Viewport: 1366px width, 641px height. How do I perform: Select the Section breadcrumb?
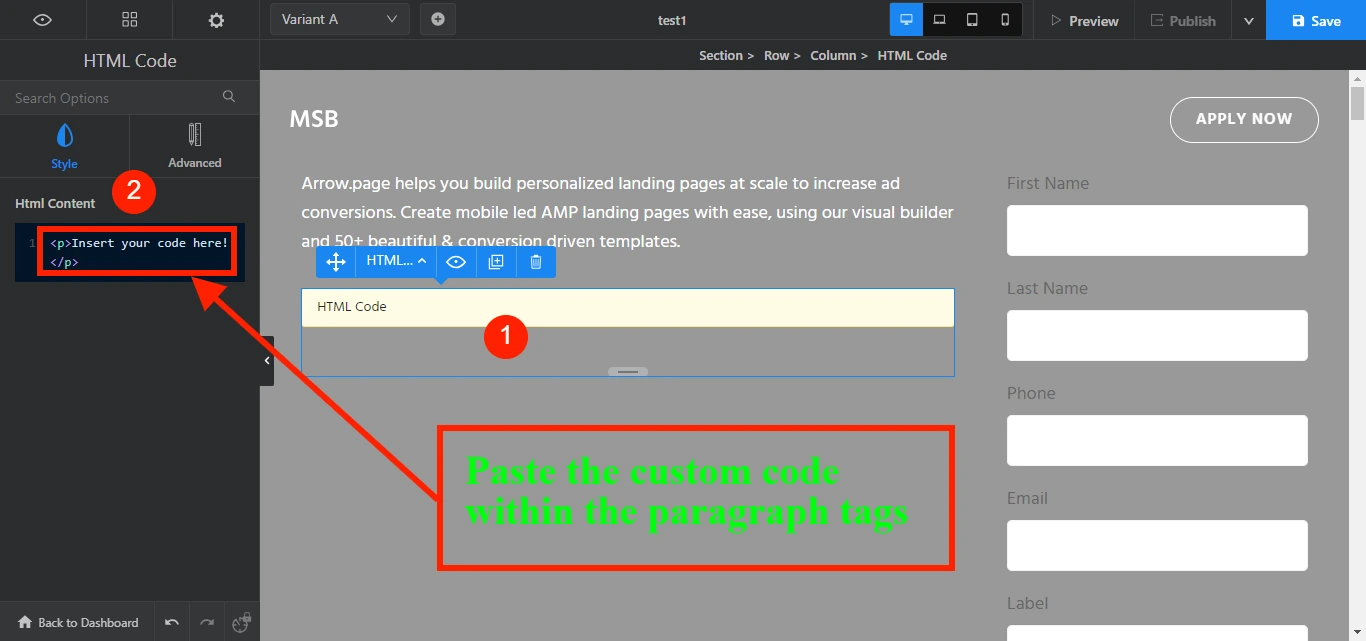coord(720,55)
